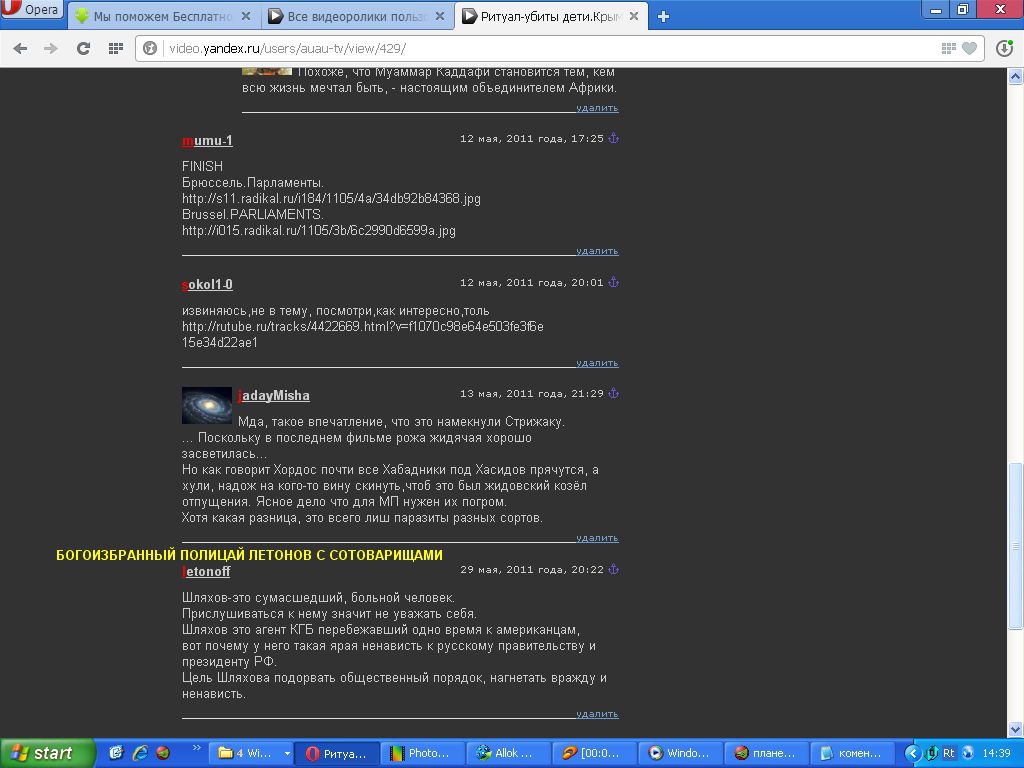The image size is (1024, 768).
Task: Click the site info globe icon
Action: (150, 48)
